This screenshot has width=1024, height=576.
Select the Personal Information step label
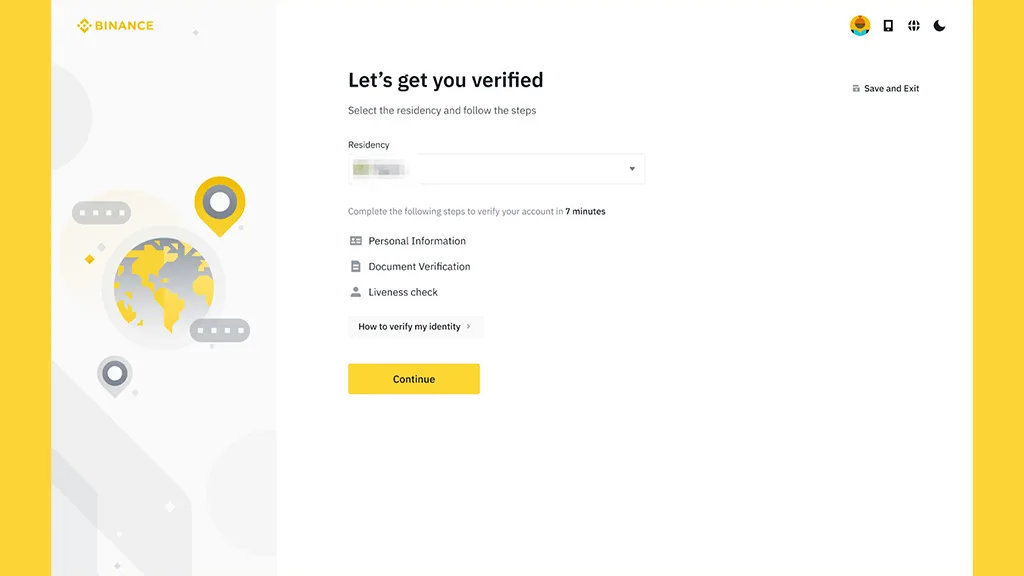[x=417, y=241]
